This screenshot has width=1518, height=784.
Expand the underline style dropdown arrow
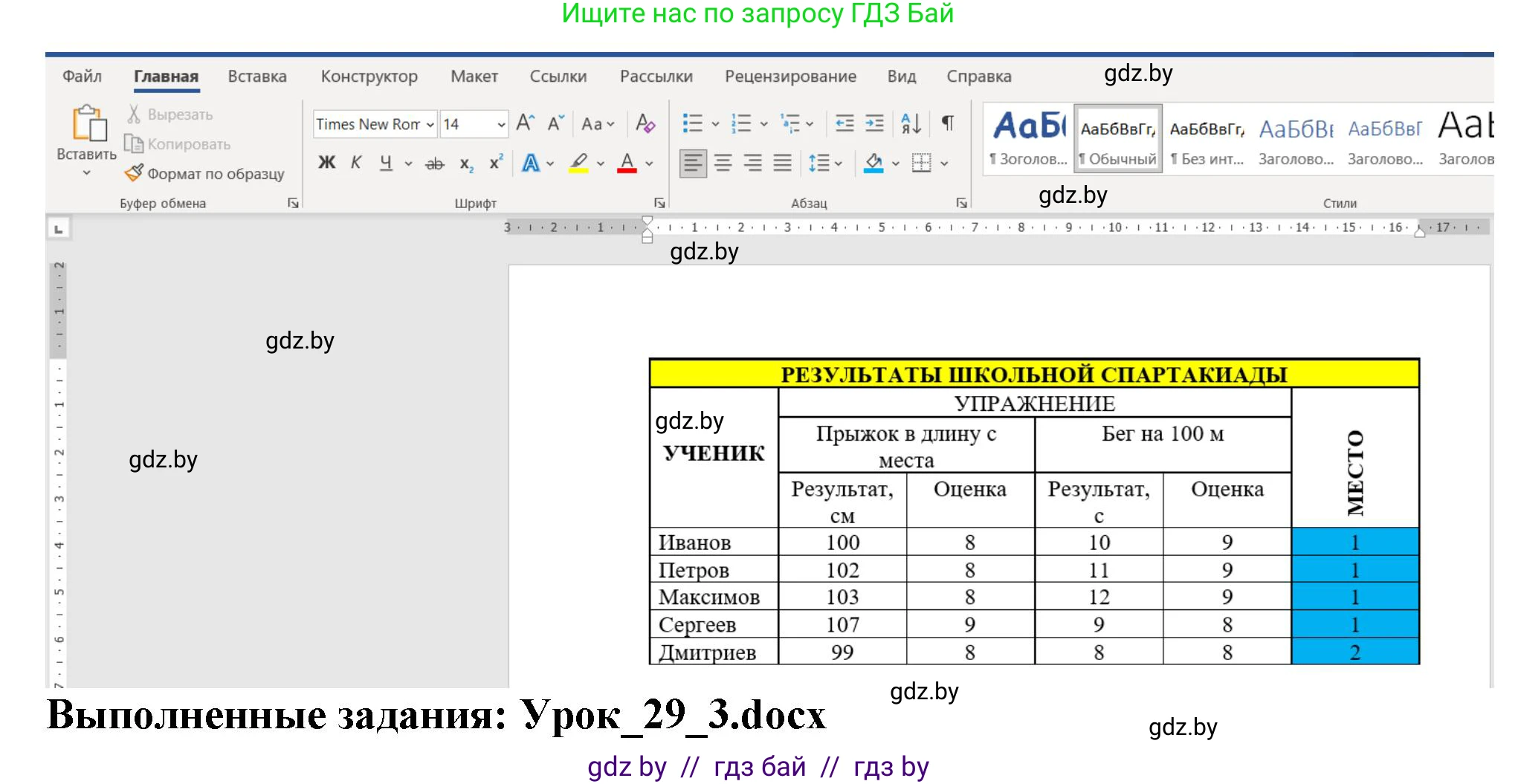408,163
